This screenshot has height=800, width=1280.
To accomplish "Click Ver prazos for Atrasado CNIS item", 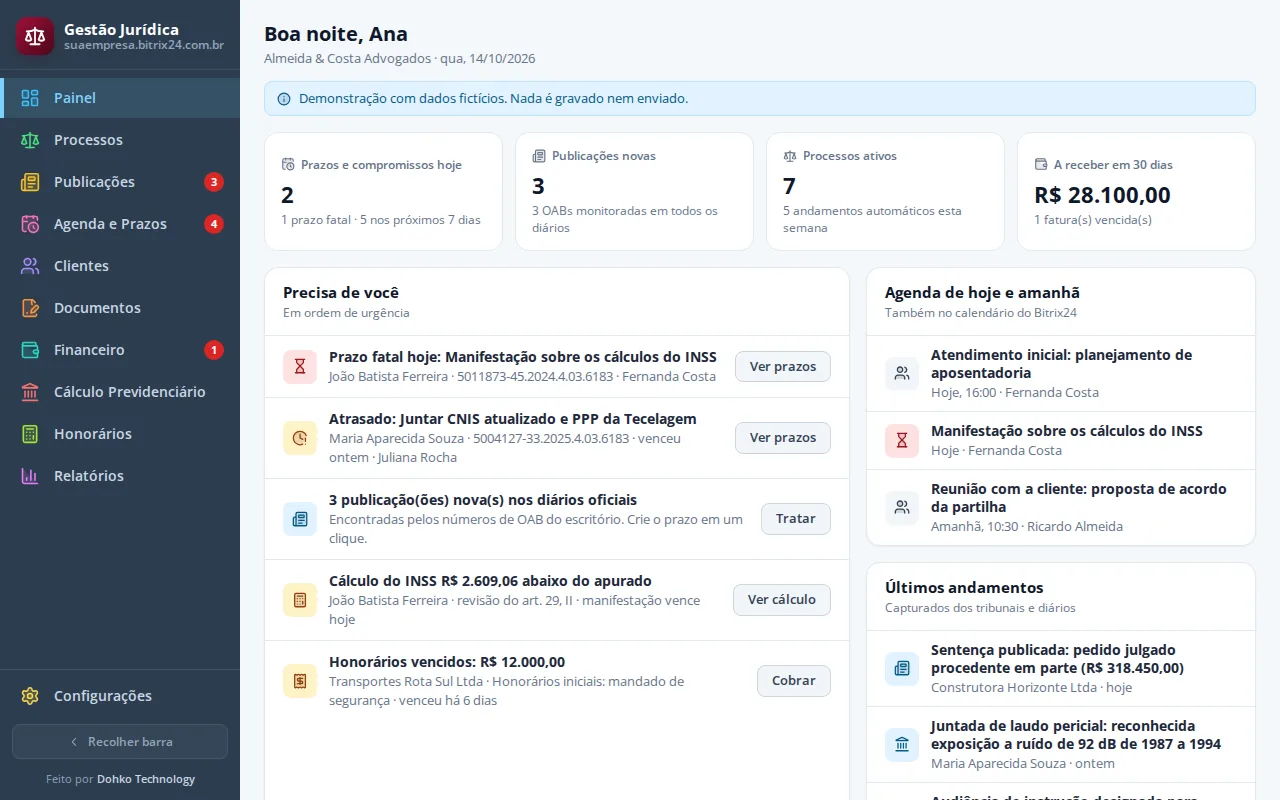I will point(783,438).
